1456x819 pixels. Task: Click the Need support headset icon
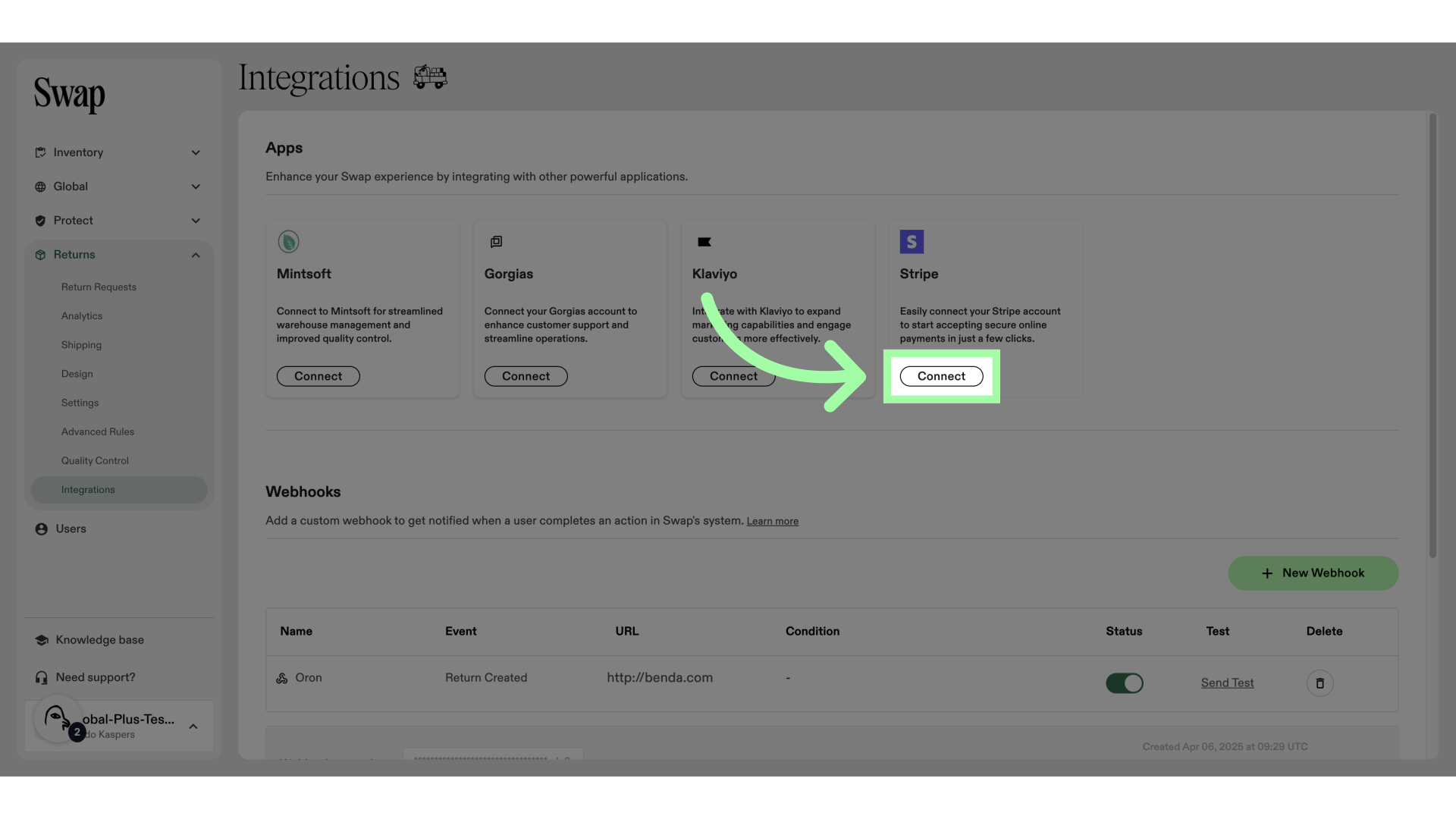tap(41, 677)
